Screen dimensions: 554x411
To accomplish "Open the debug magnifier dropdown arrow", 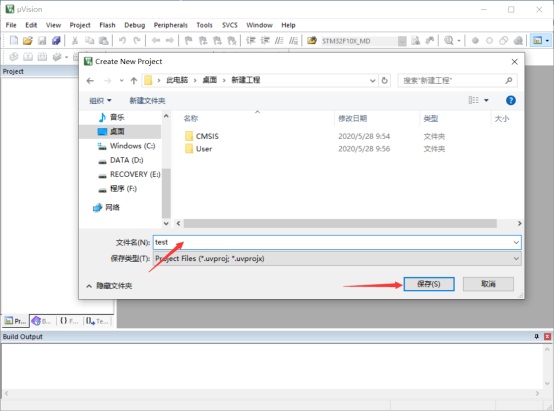I will (459, 41).
